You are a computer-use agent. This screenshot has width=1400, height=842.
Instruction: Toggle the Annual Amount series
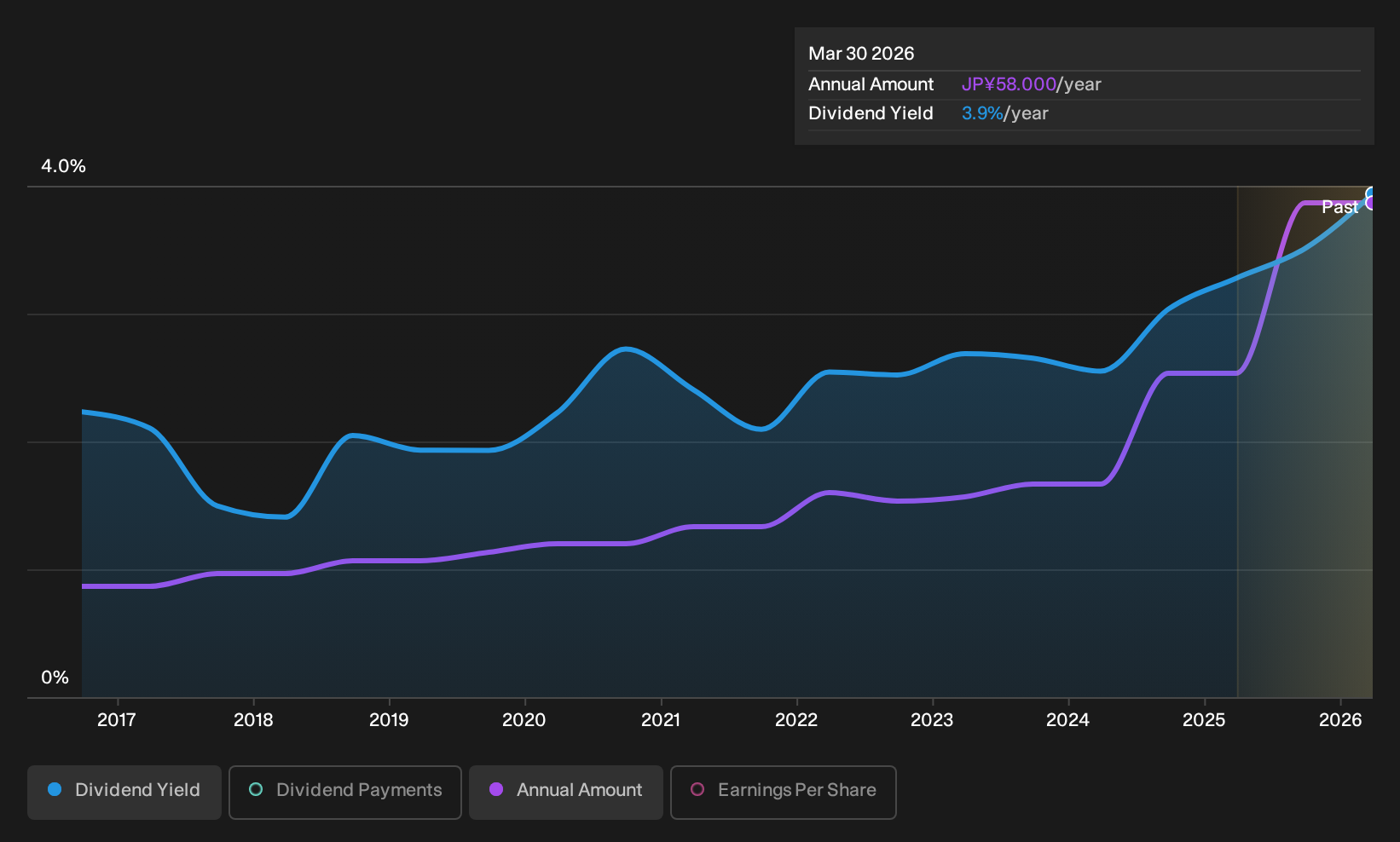pos(566,793)
